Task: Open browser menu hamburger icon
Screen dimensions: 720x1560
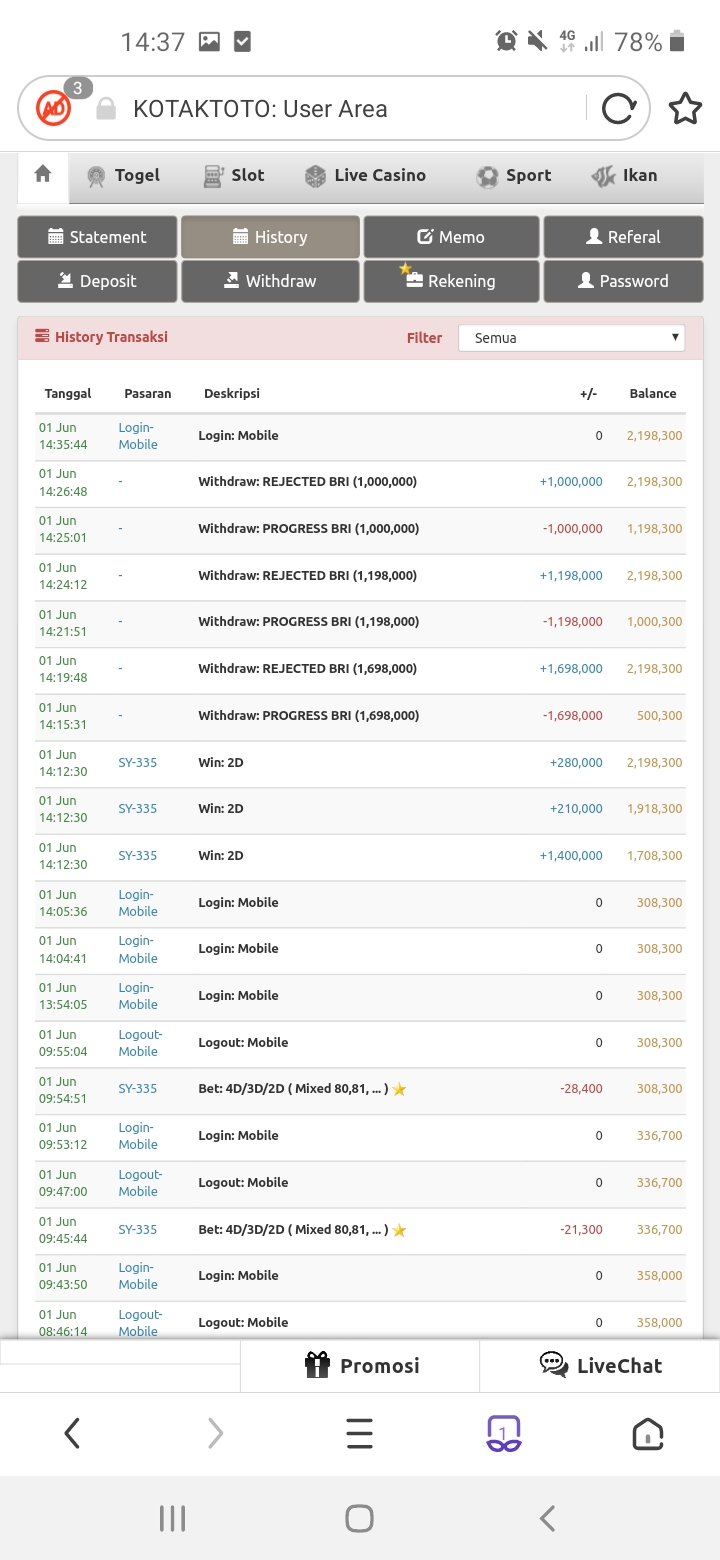Action: click(x=359, y=1434)
